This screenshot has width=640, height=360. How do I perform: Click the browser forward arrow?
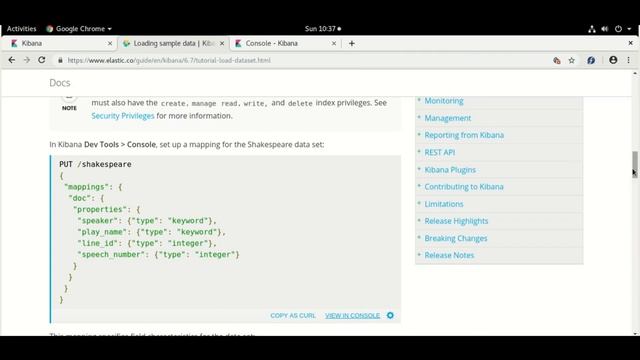[x=27, y=60]
